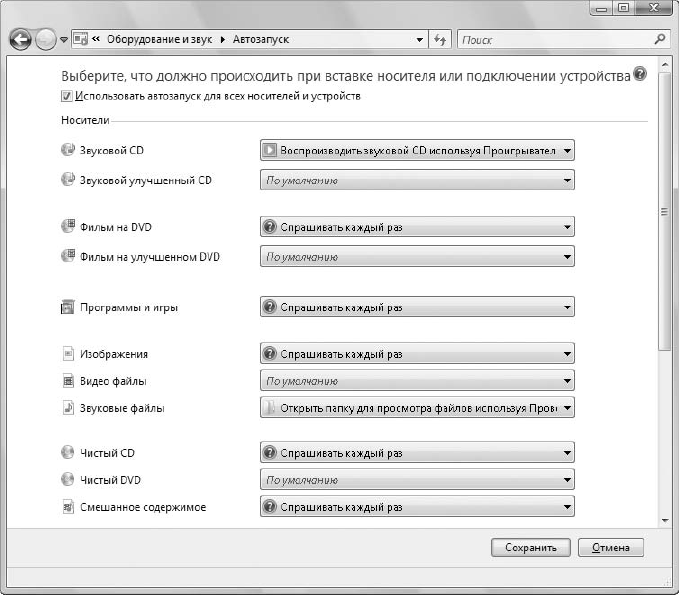This screenshot has width=679, height=595.
Task: Click folder icon in Звуковые файлы dropdown
Action: coord(269,407)
